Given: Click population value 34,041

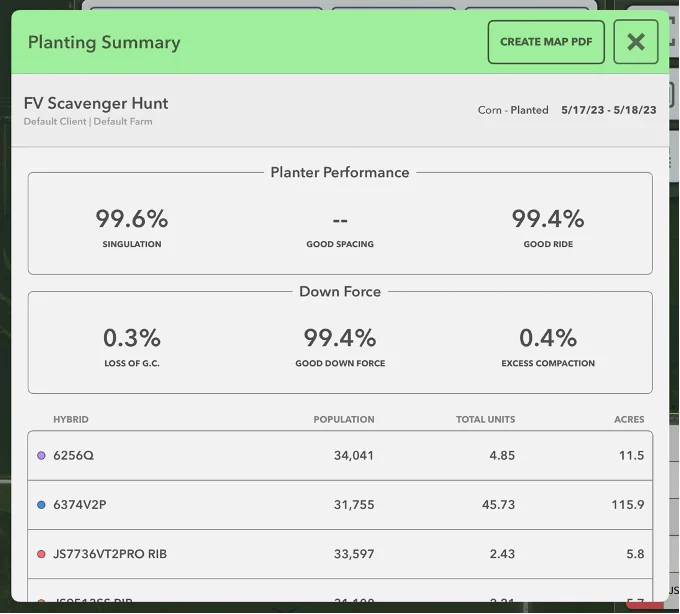Looking at the screenshot, I should click(x=354, y=455).
